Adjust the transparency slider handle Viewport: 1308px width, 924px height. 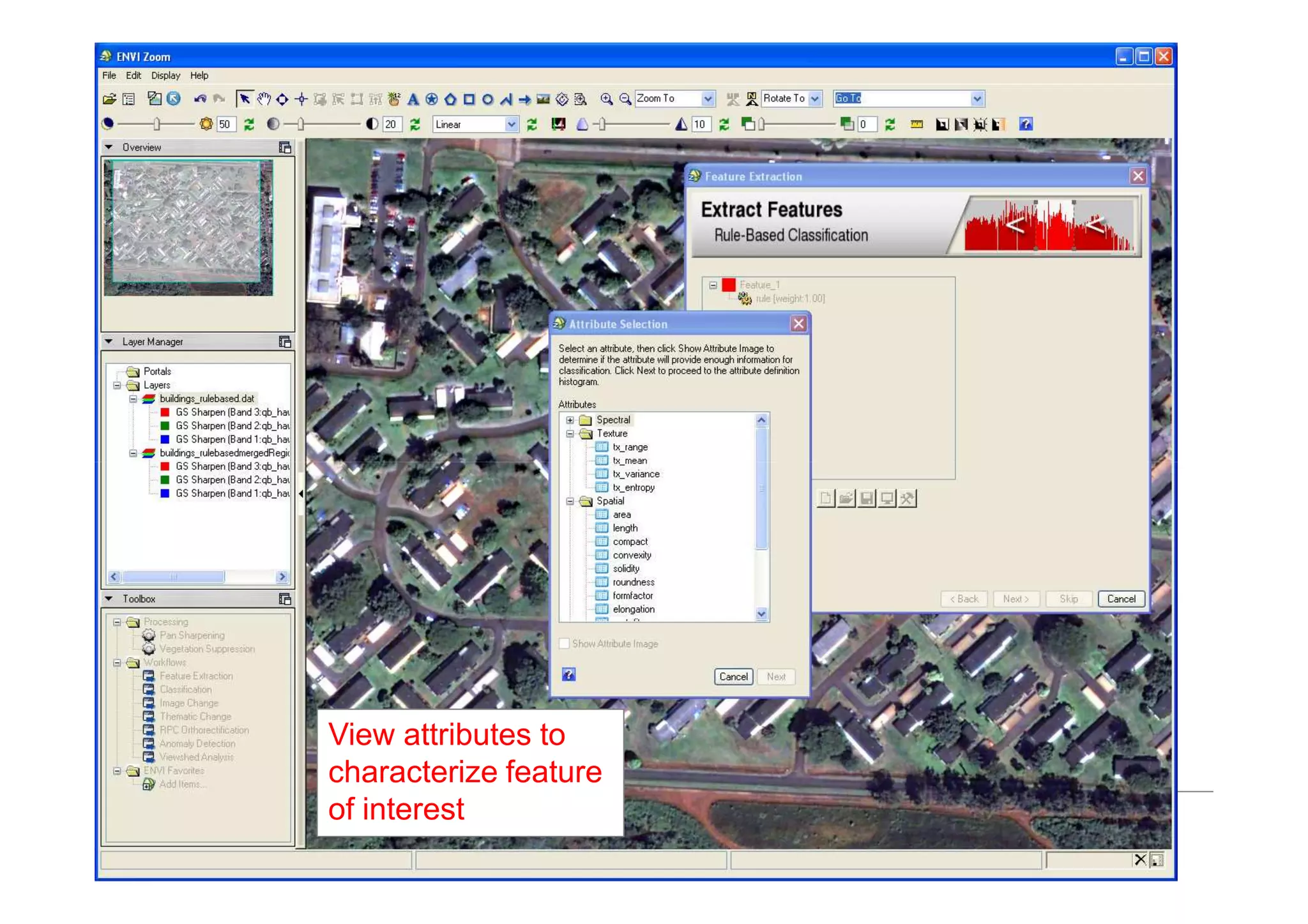(761, 125)
